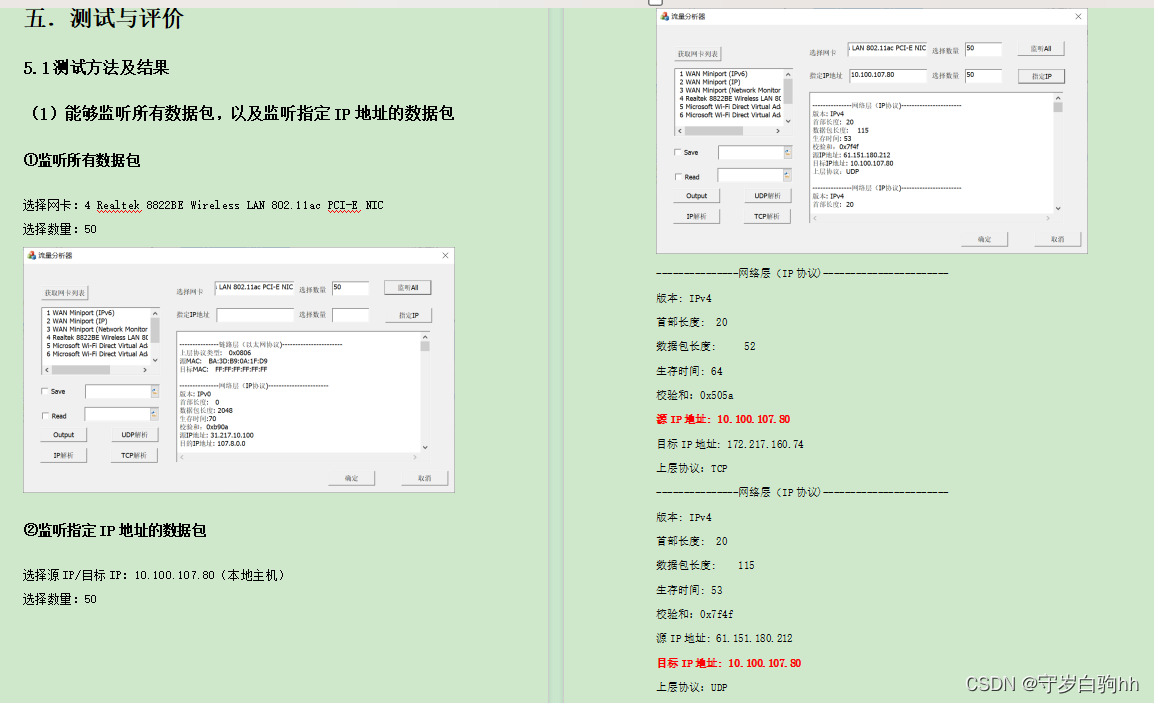The height and width of the screenshot is (703, 1154).
Task: Select UDP解析 to parse UDP packets
Action: pos(767,195)
